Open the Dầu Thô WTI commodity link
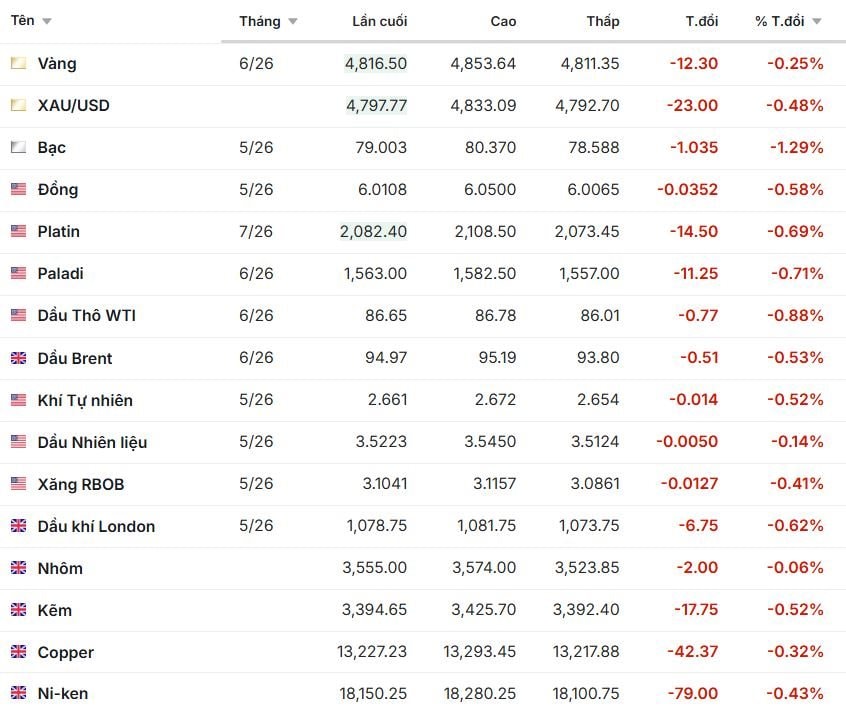This screenshot has height=713, width=846. coord(86,315)
